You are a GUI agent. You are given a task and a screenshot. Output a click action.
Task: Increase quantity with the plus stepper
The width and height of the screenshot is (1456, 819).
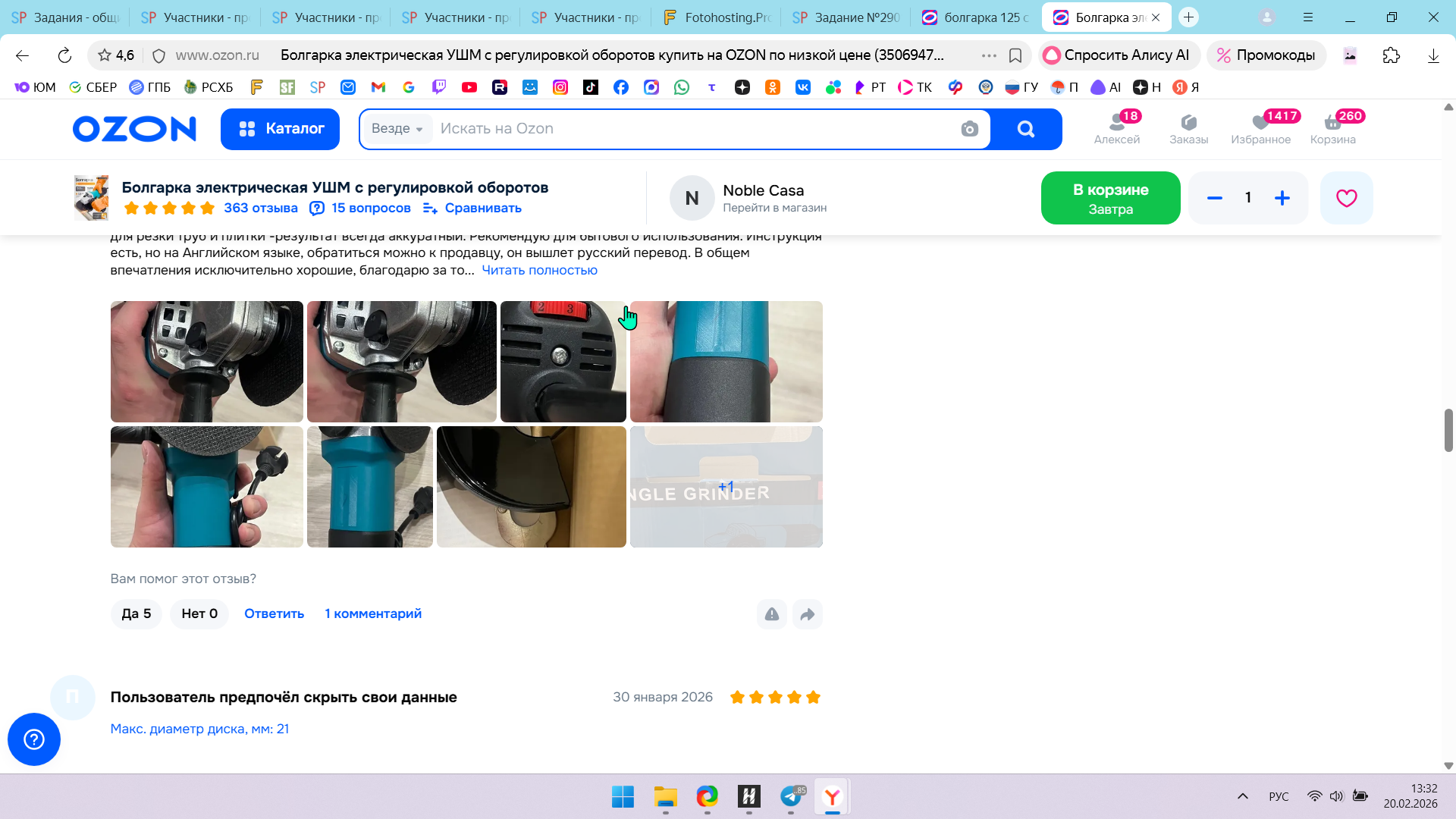1282,198
